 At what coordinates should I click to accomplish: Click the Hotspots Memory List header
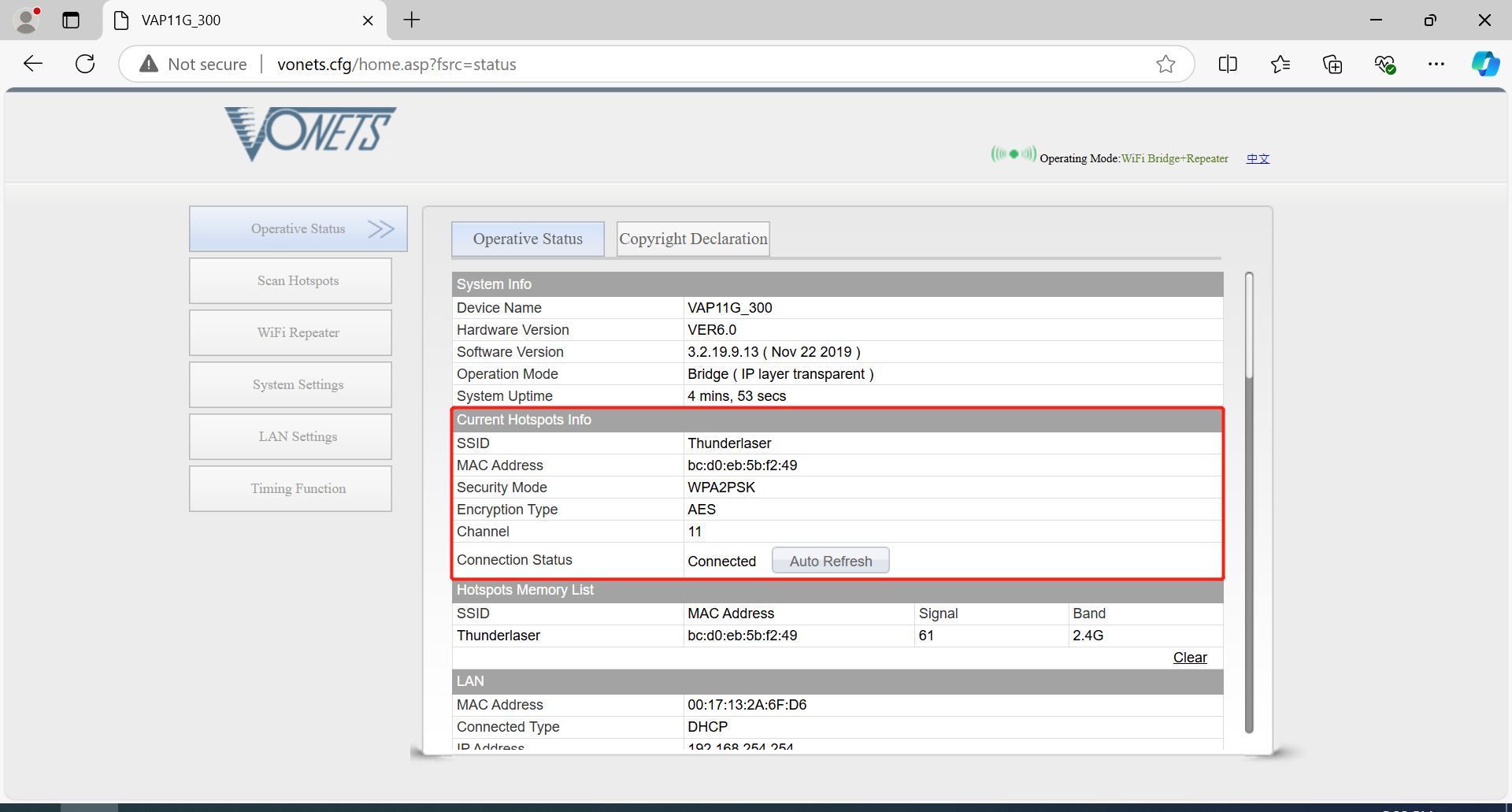point(838,590)
